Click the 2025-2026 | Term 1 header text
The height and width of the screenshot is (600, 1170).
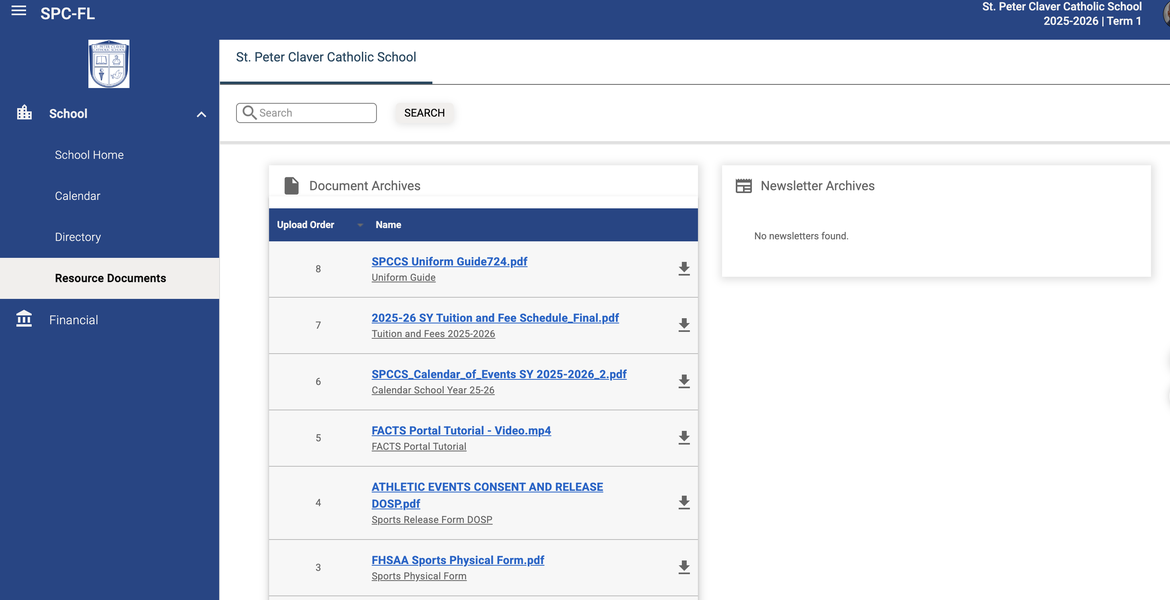pos(1092,21)
